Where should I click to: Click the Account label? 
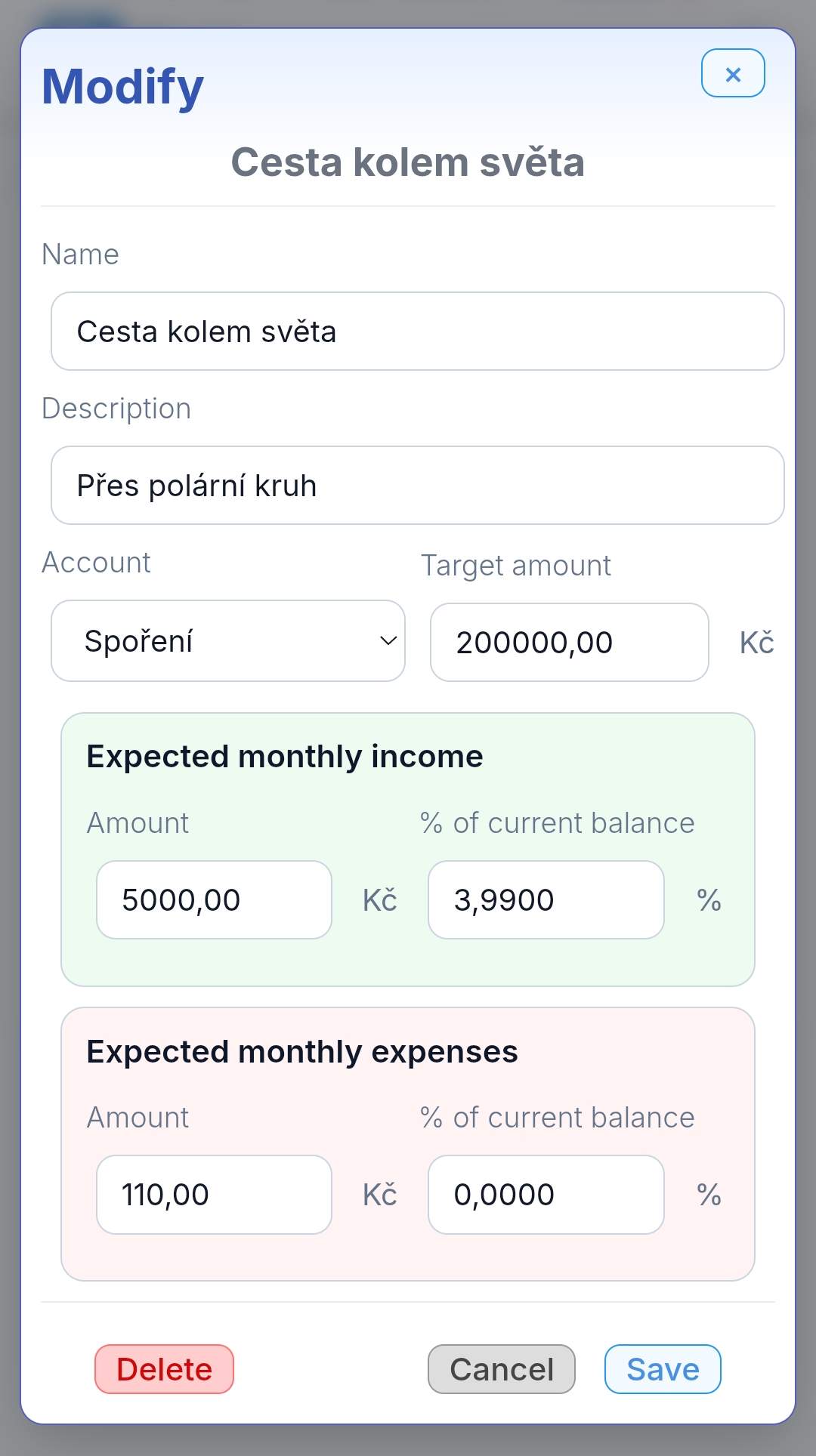point(96,563)
